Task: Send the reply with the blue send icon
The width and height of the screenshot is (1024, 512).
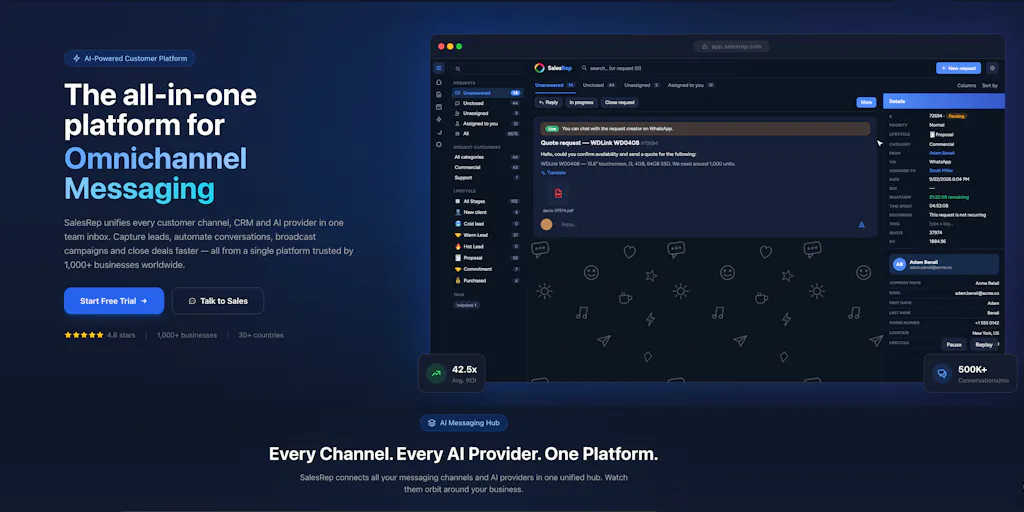Action: click(x=861, y=225)
